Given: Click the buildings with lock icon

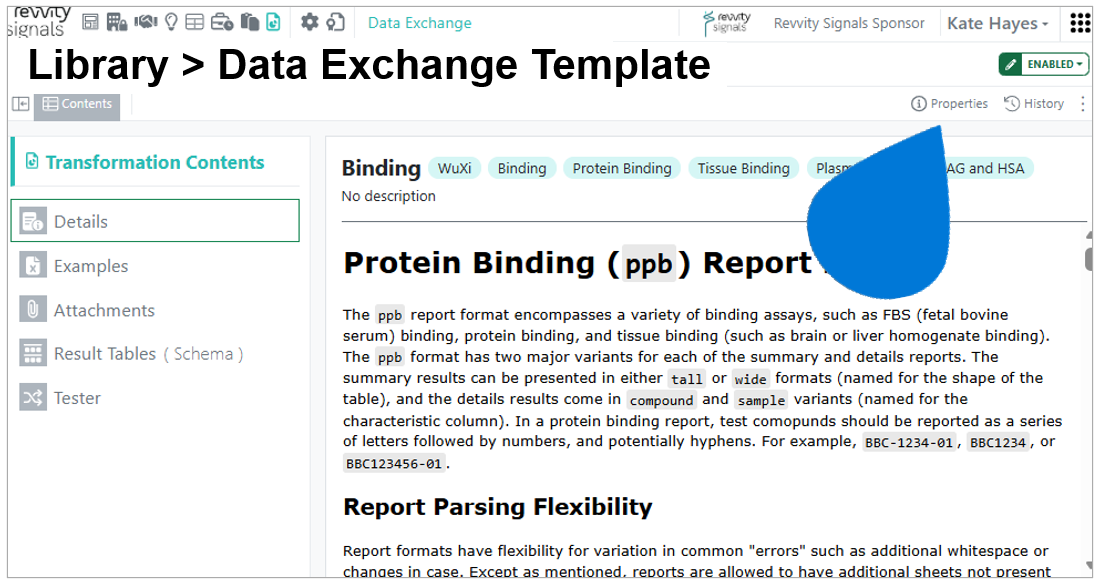Looking at the screenshot, I should [x=117, y=23].
